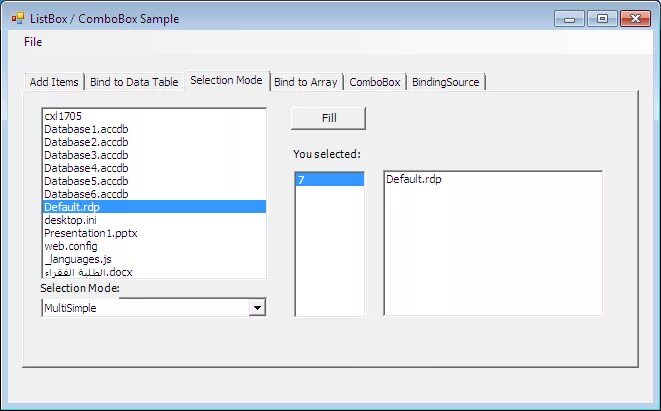
Task: Select web.config in the list
Action: pyautogui.click(x=154, y=246)
